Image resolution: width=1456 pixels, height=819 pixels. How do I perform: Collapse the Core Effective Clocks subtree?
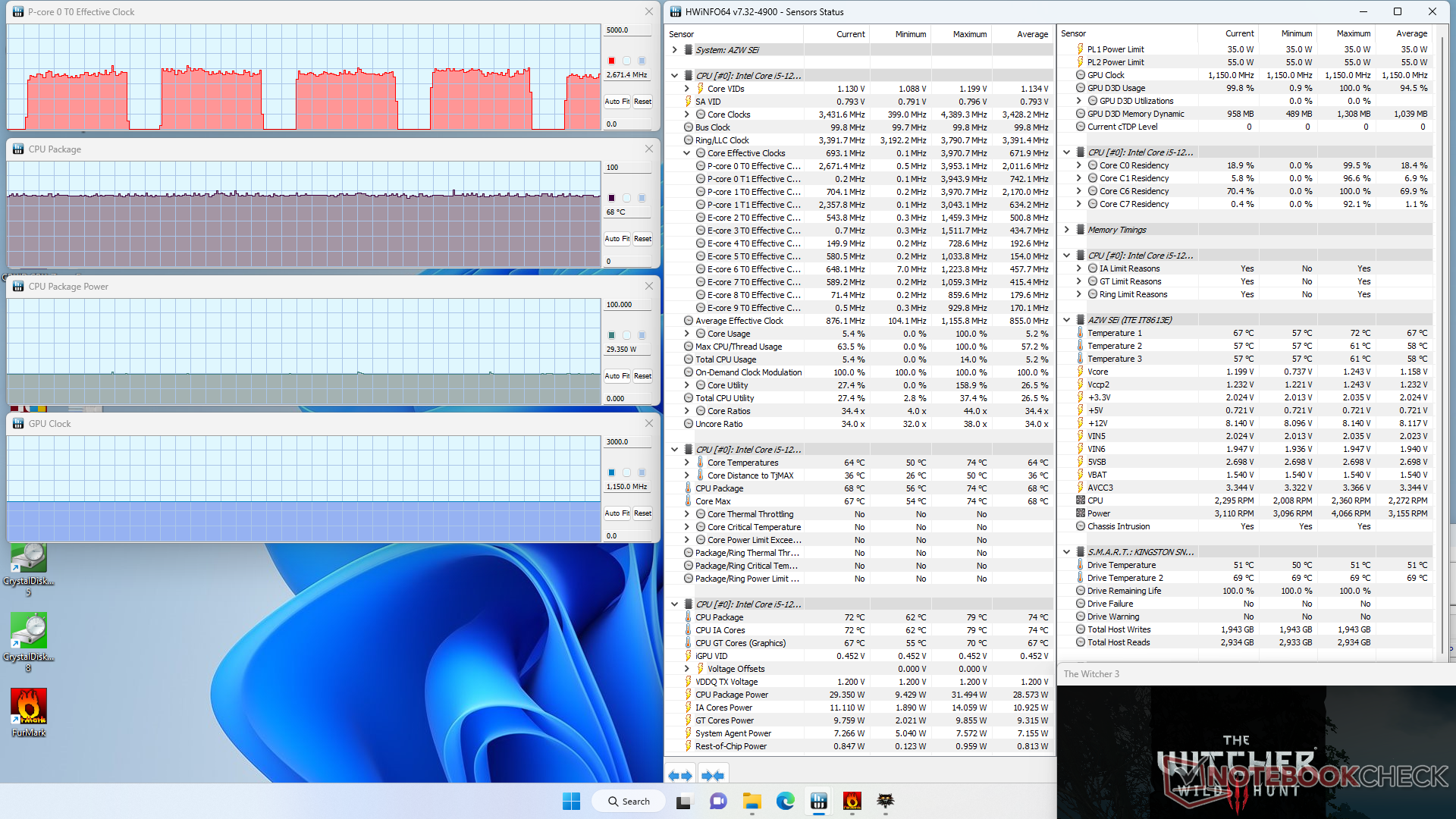tap(687, 153)
